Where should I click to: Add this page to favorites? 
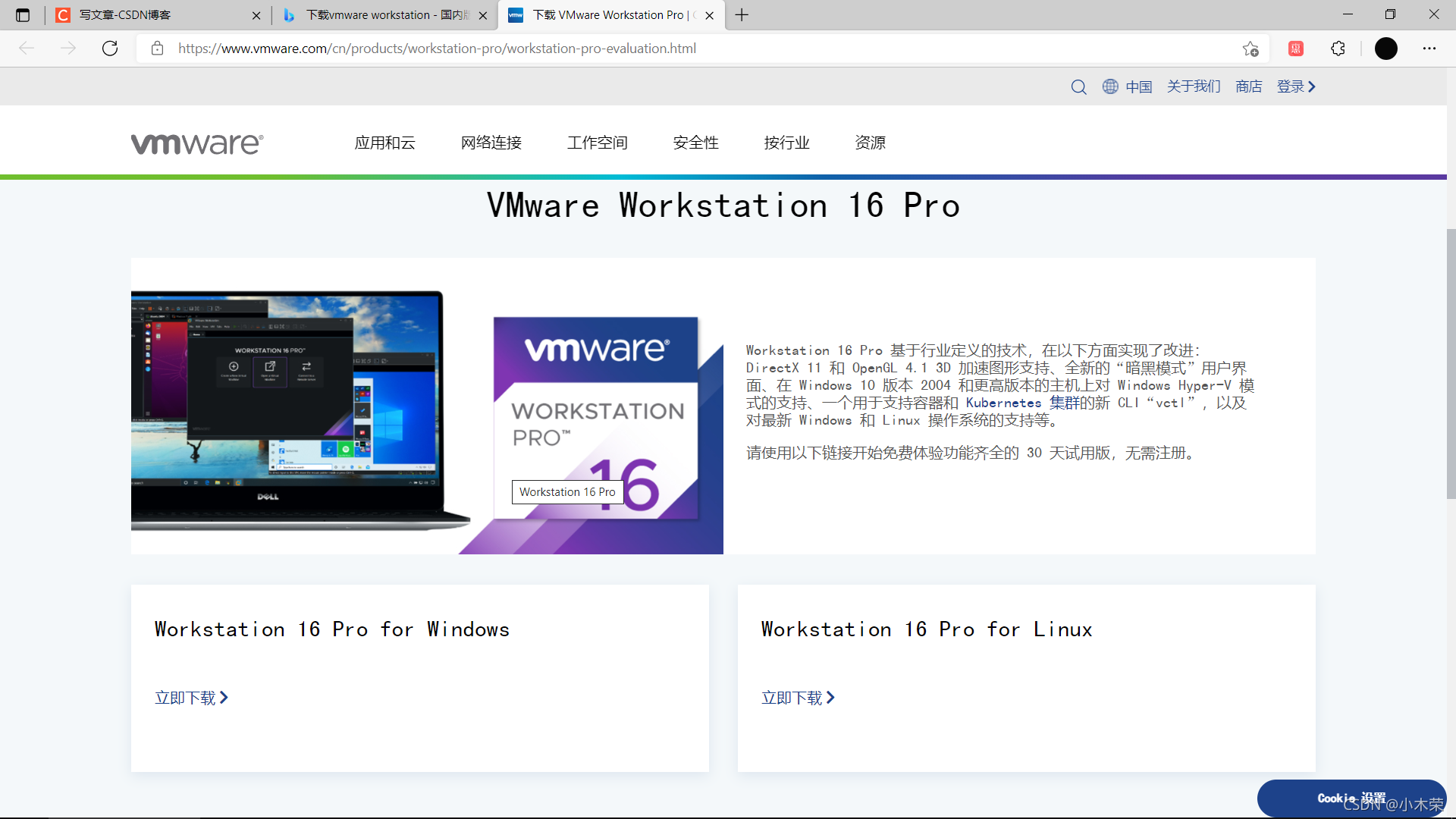click(1250, 49)
